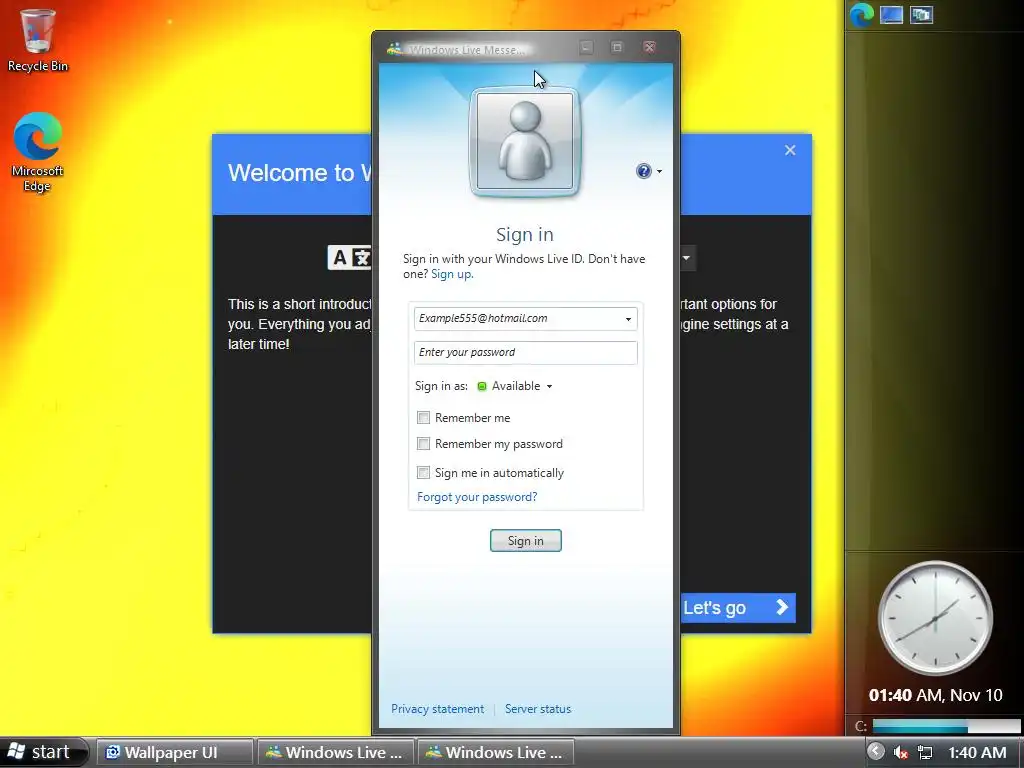Open the Help menu dropdown arrow
The image size is (1024, 768).
(x=660, y=172)
